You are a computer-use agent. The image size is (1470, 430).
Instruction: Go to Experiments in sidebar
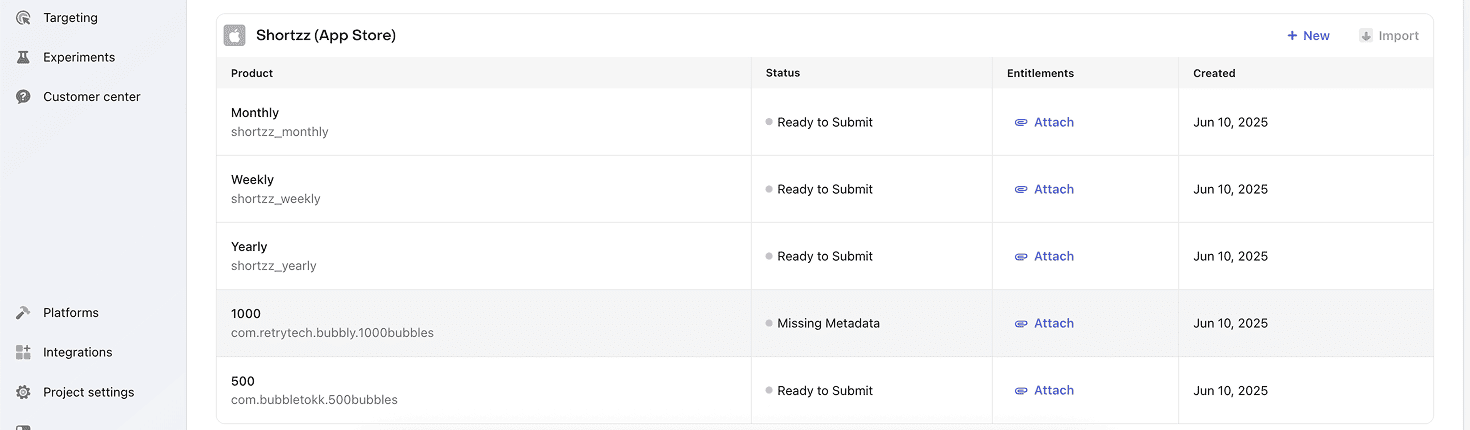(78, 58)
